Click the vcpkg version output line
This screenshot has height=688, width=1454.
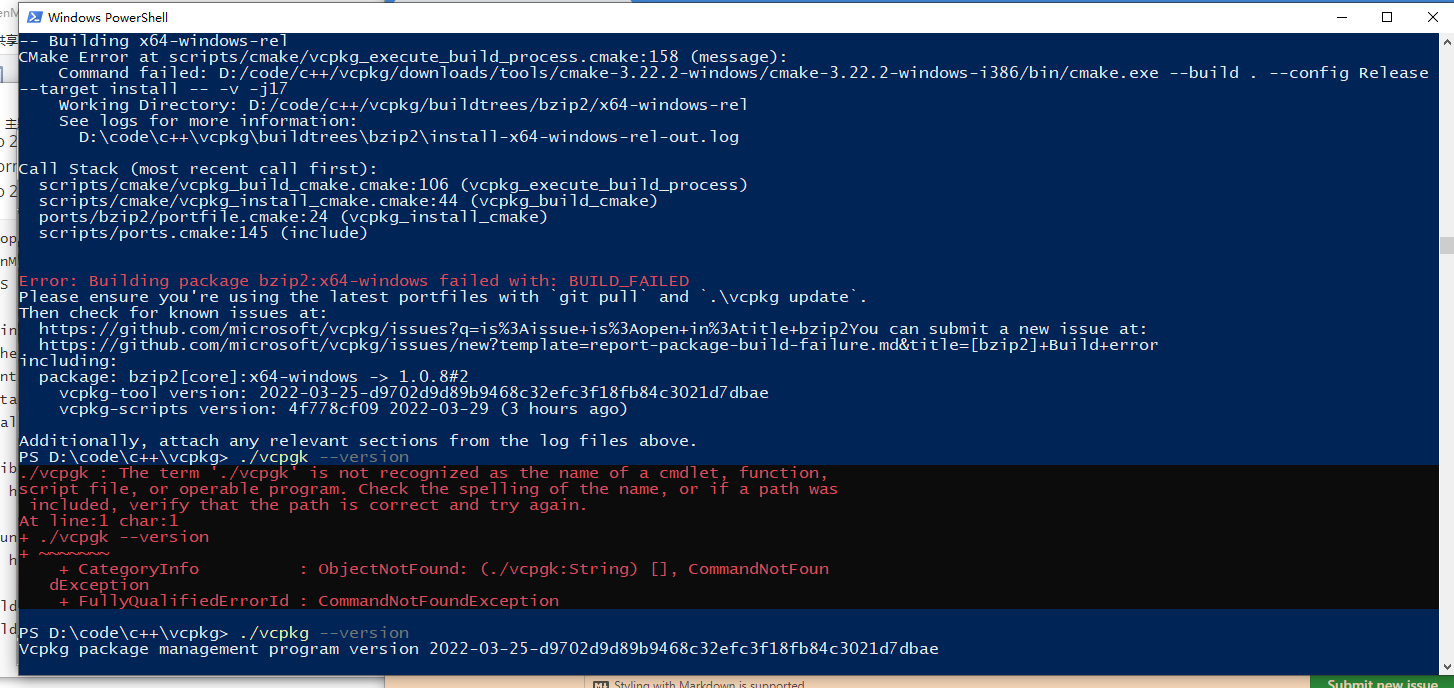tap(480, 648)
